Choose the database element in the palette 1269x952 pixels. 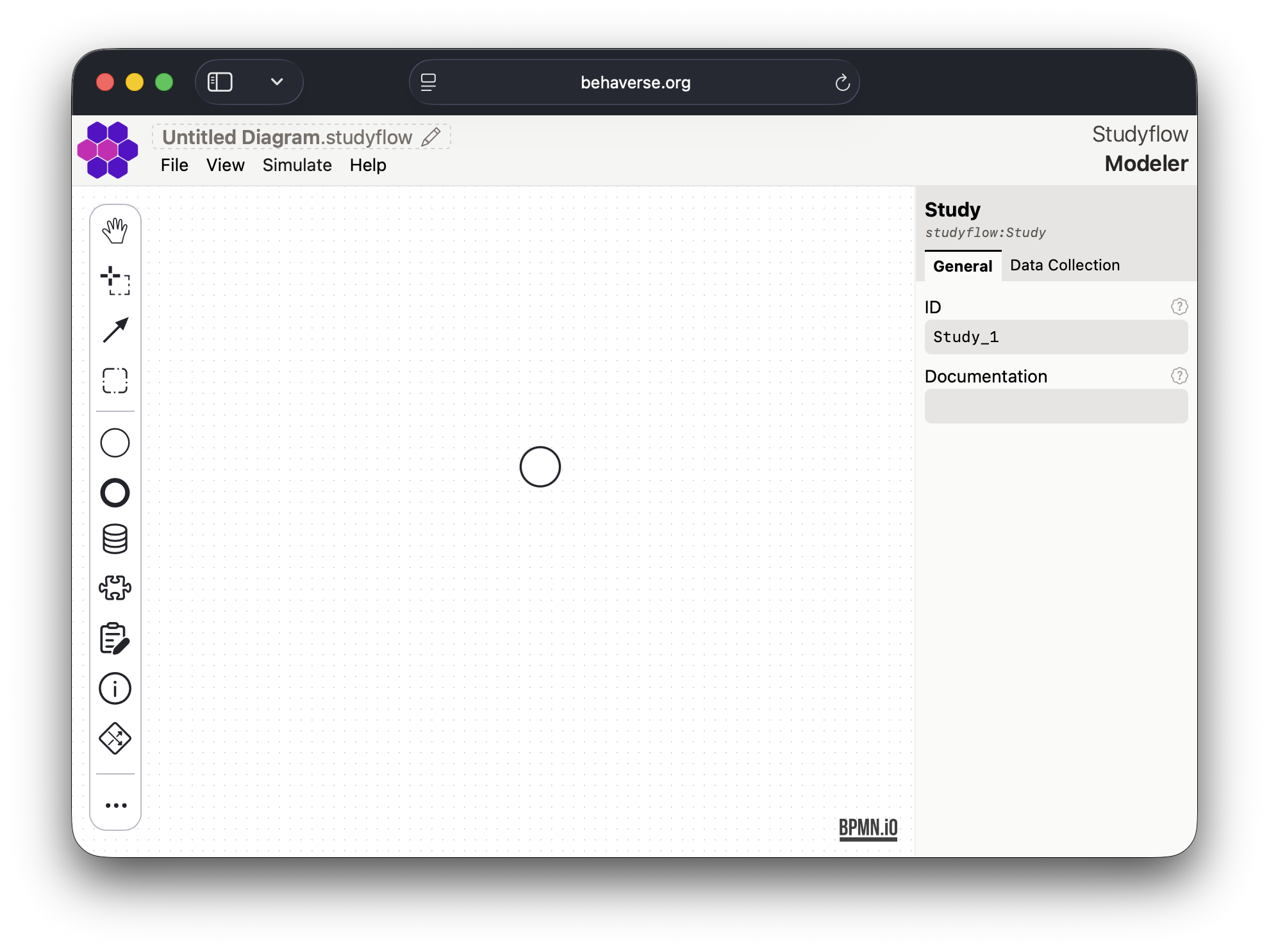click(x=115, y=539)
